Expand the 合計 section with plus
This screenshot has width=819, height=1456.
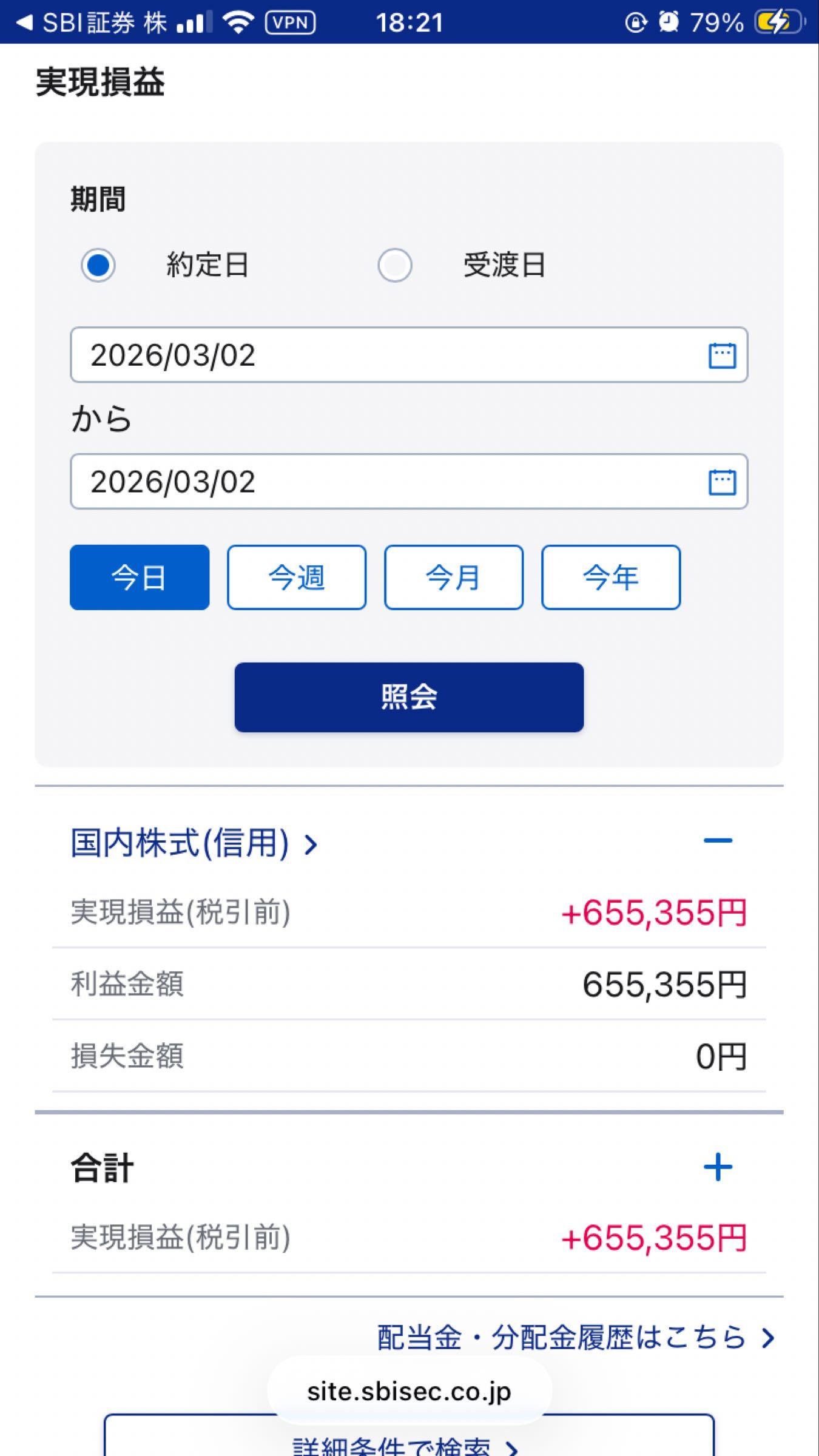(718, 1167)
